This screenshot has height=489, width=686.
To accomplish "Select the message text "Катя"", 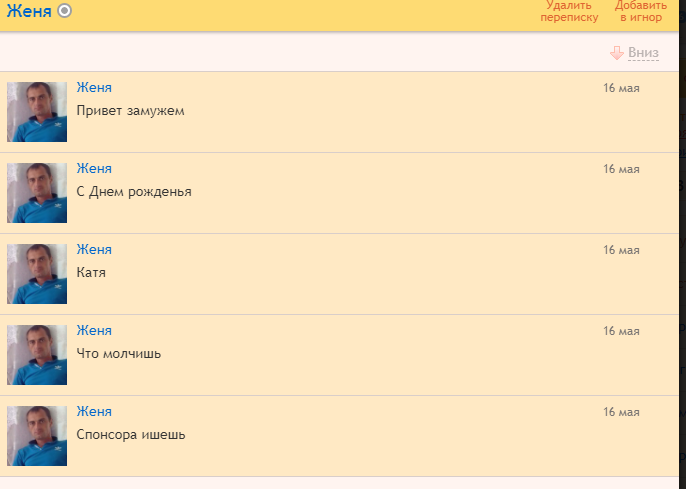I will [x=91, y=272].
